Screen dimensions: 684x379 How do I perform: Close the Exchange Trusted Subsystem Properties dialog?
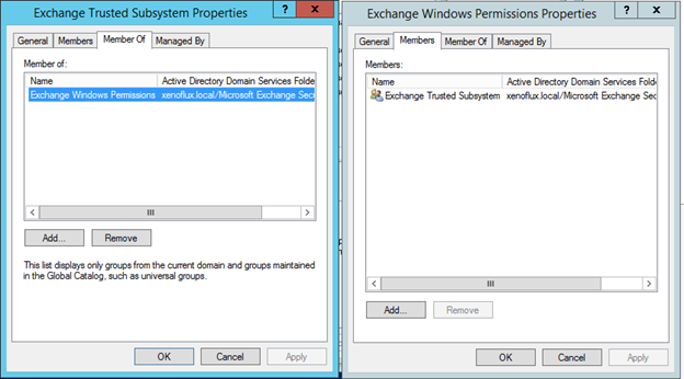(x=315, y=9)
